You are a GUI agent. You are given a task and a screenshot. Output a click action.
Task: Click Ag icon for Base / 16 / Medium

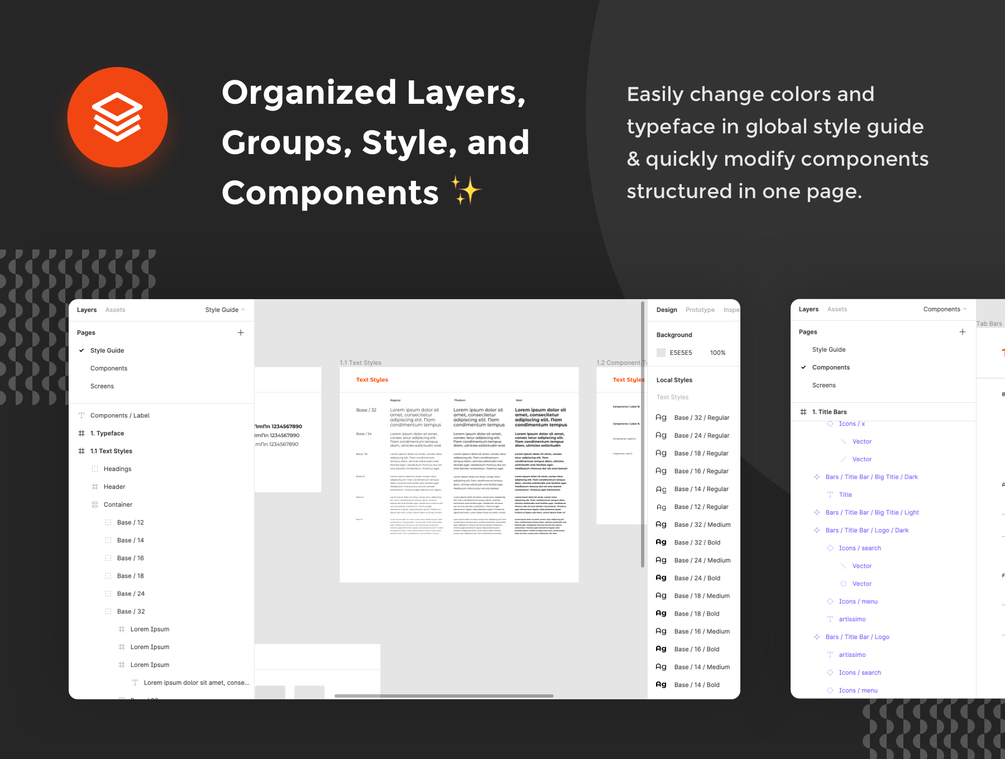tap(661, 631)
